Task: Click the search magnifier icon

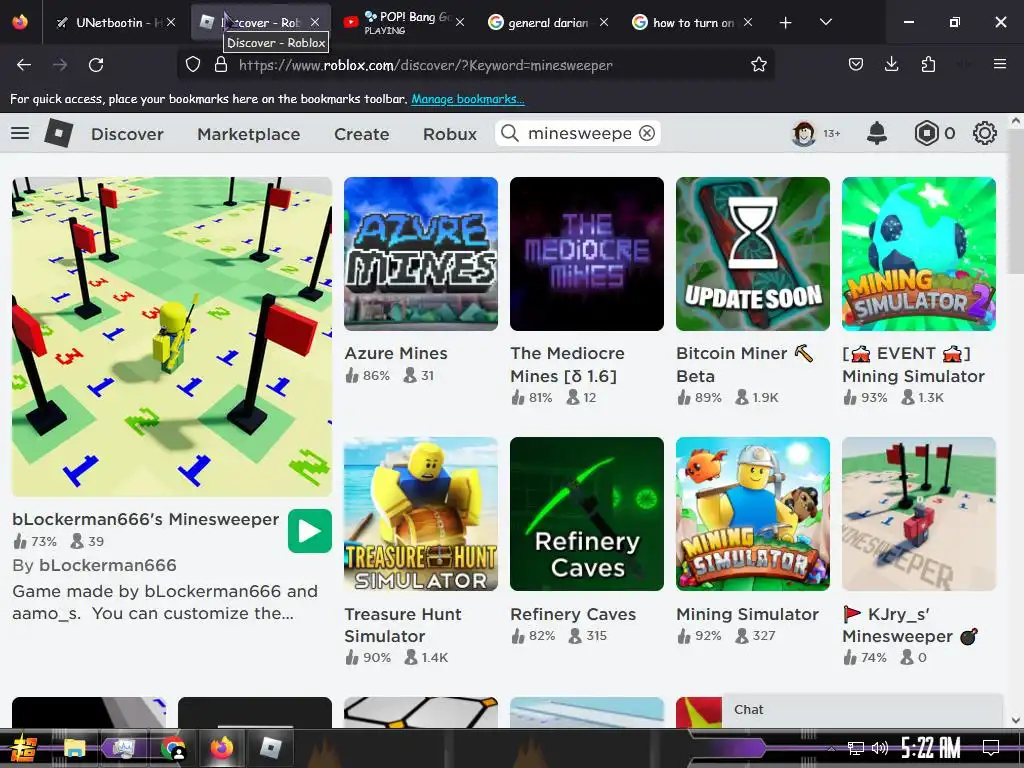Action: (510, 133)
